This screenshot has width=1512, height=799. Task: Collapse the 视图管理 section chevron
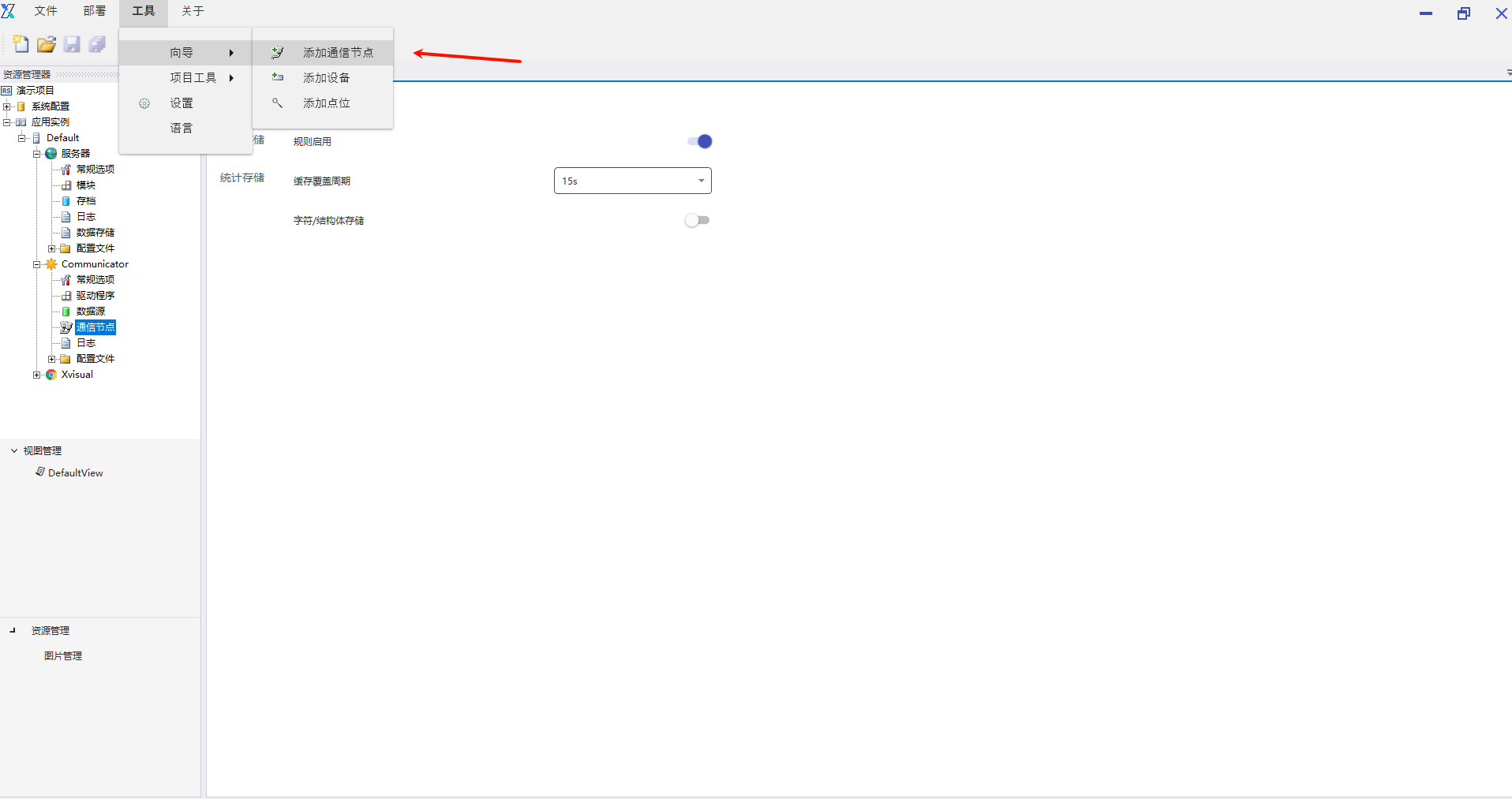pyautogui.click(x=14, y=450)
